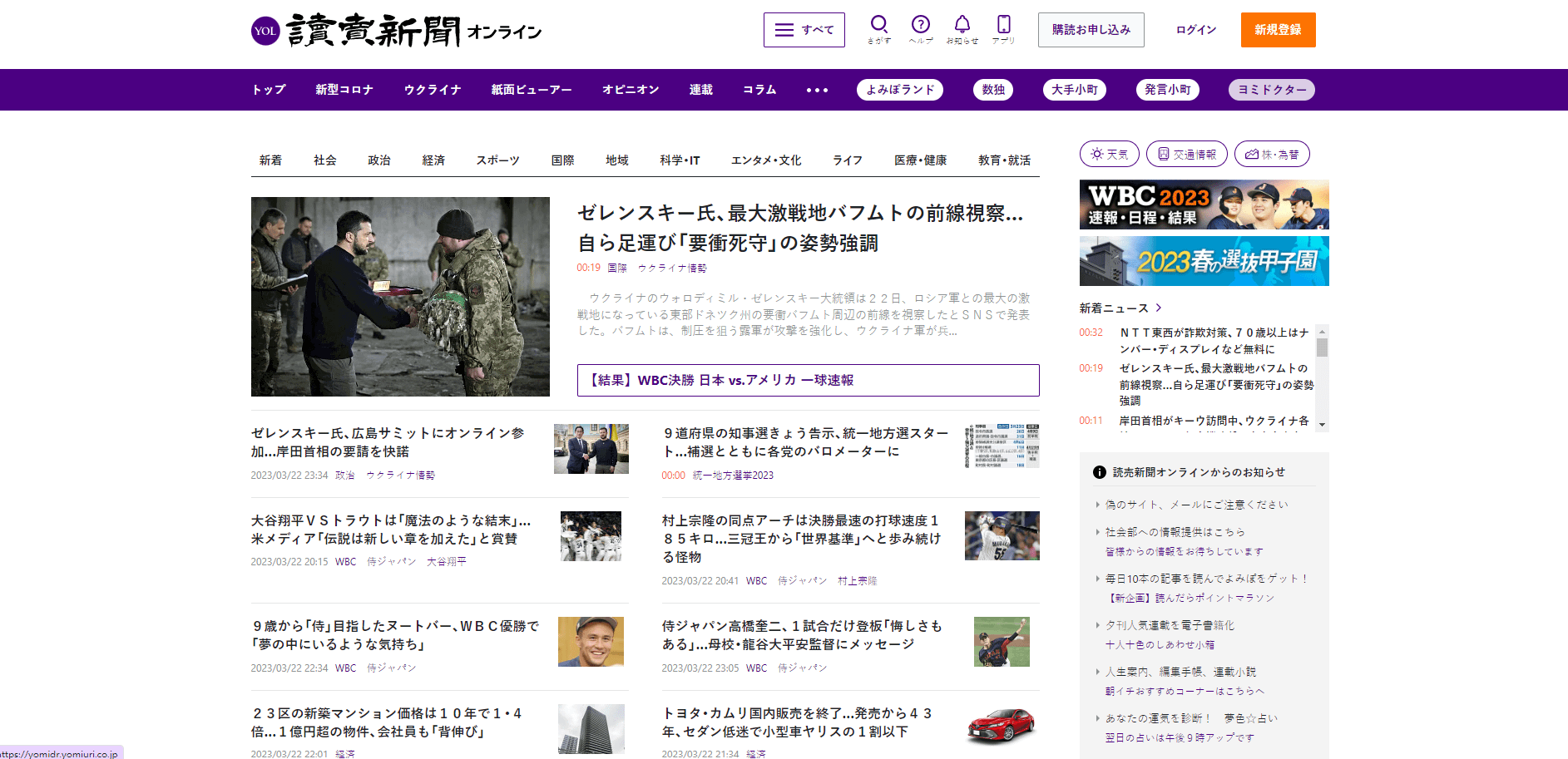This screenshot has width=1568, height=759.
Task: Open 侍ジャパン高橋奎二 article headline
Action: (802, 635)
